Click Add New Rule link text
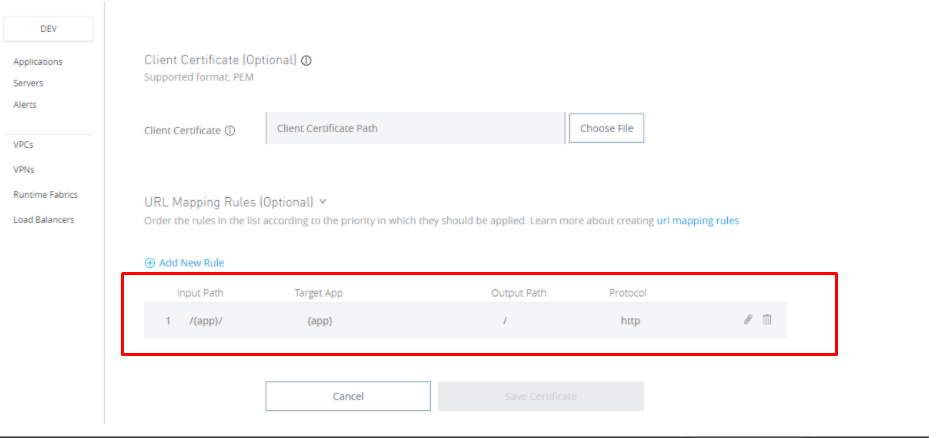This screenshot has width=938, height=438. (x=191, y=263)
